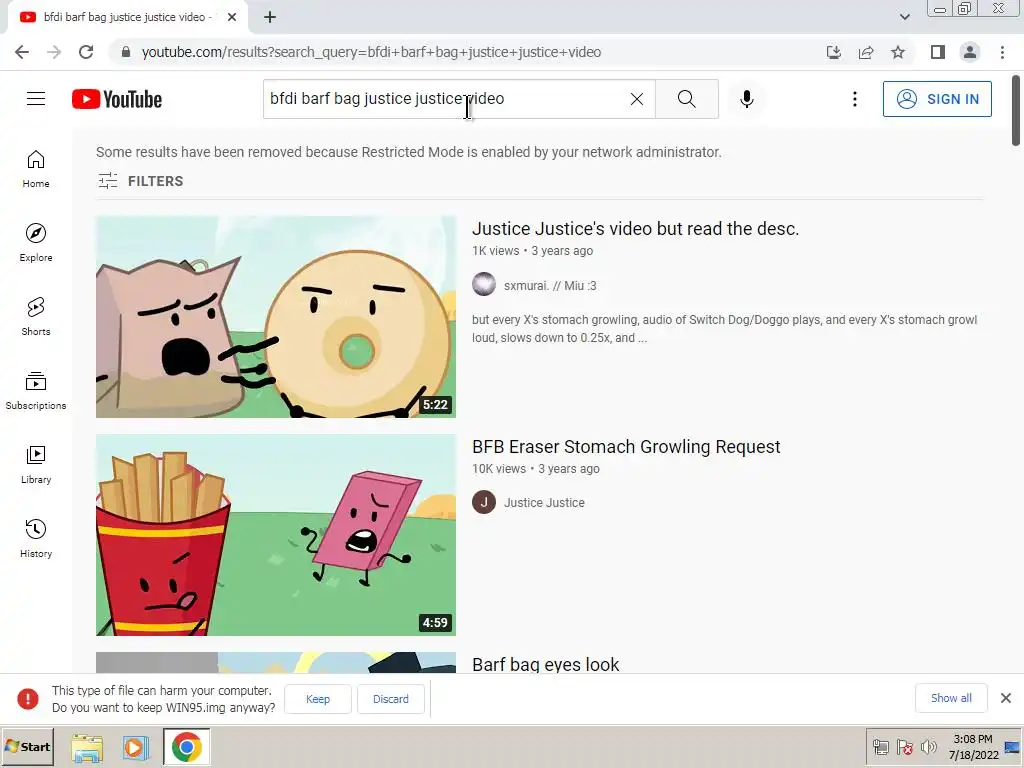Reload the page in Chrome
The image size is (1024, 768).
(x=86, y=52)
